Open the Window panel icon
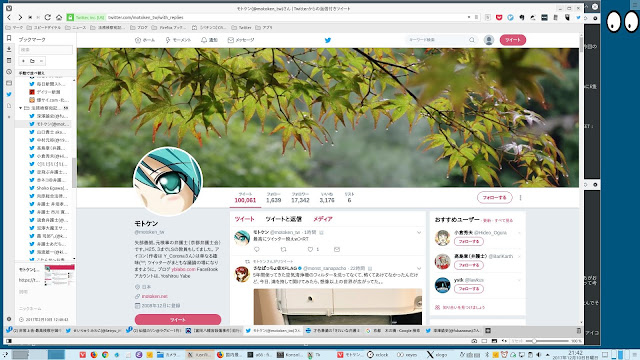The image size is (640, 360). tap(9, 83)
